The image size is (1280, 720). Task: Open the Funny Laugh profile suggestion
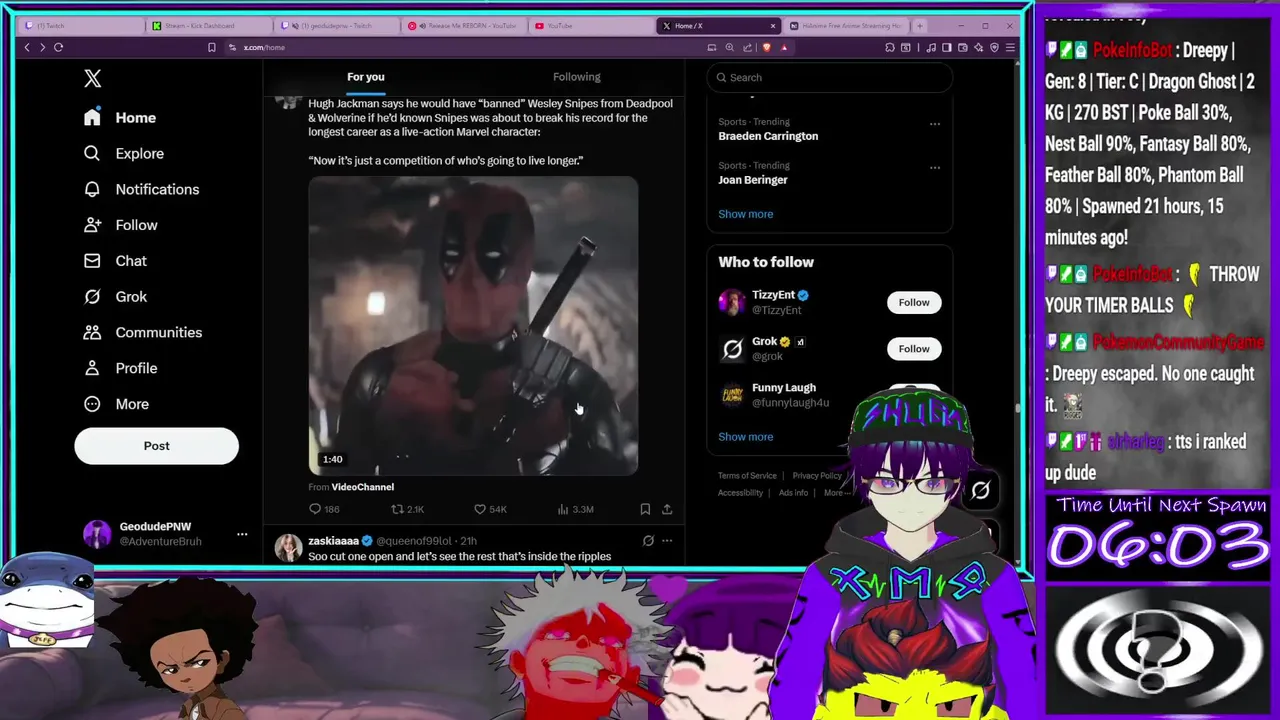coord(784,388)
